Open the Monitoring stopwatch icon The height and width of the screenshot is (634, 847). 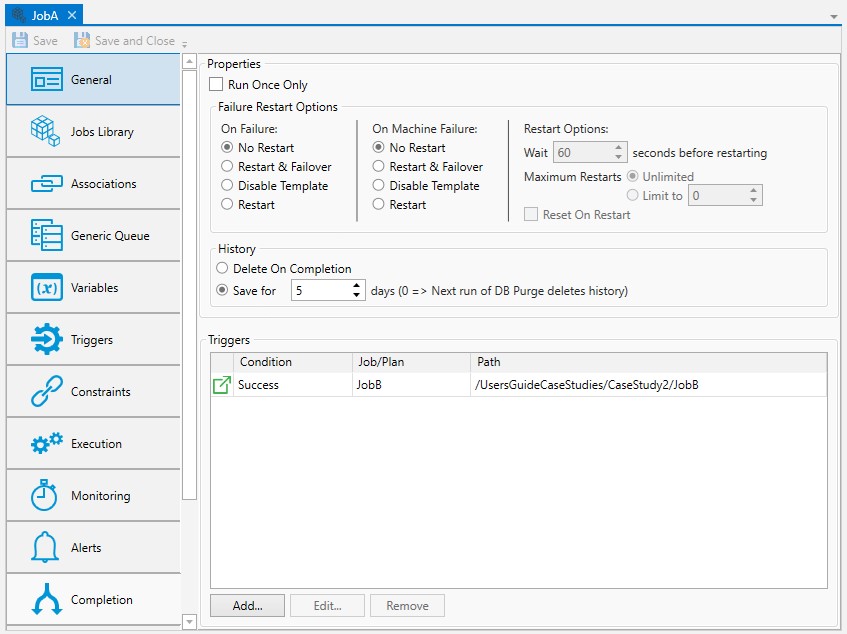[46, 496]
